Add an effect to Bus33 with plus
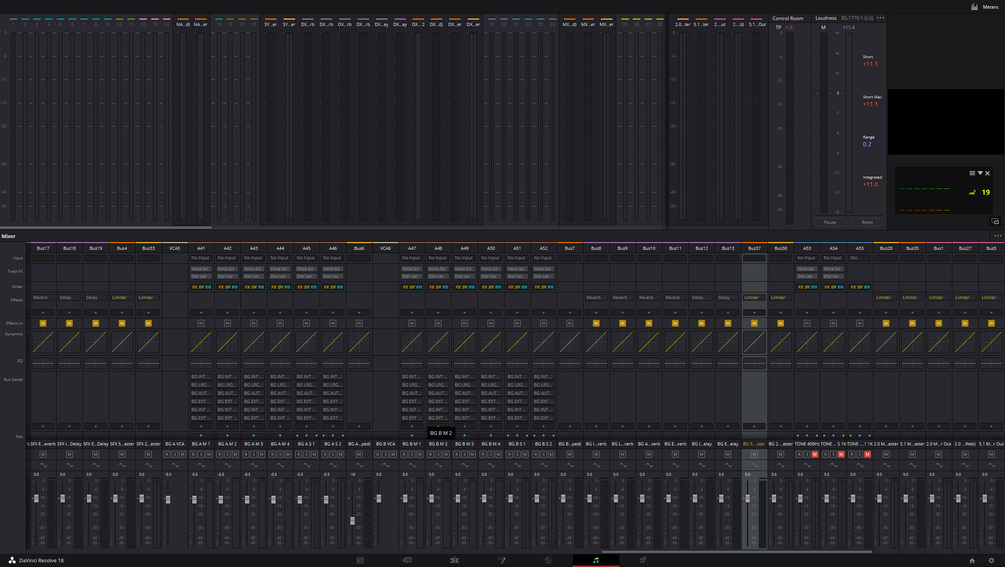Image resolution: width=1005 pixels, height=567 pixels. (148, 313)
